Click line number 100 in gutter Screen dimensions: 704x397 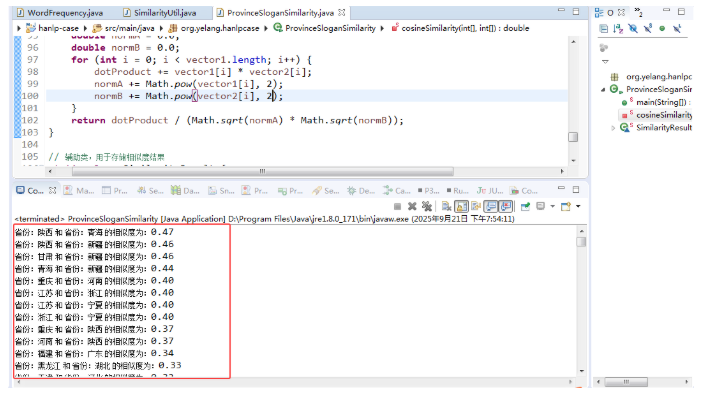pyautogui.click(x=30, y=96)
